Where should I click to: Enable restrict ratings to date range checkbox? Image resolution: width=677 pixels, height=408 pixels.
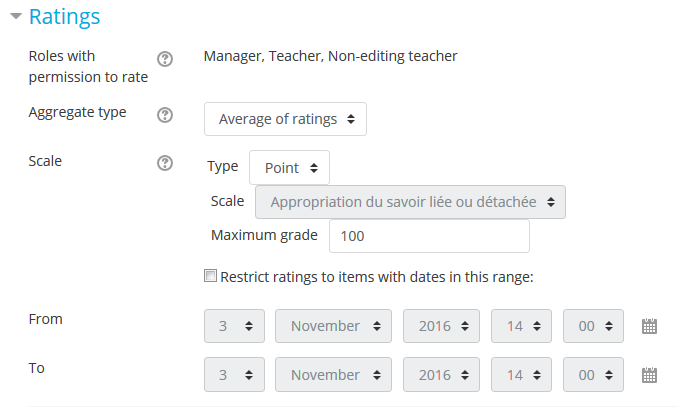point(210,276)
